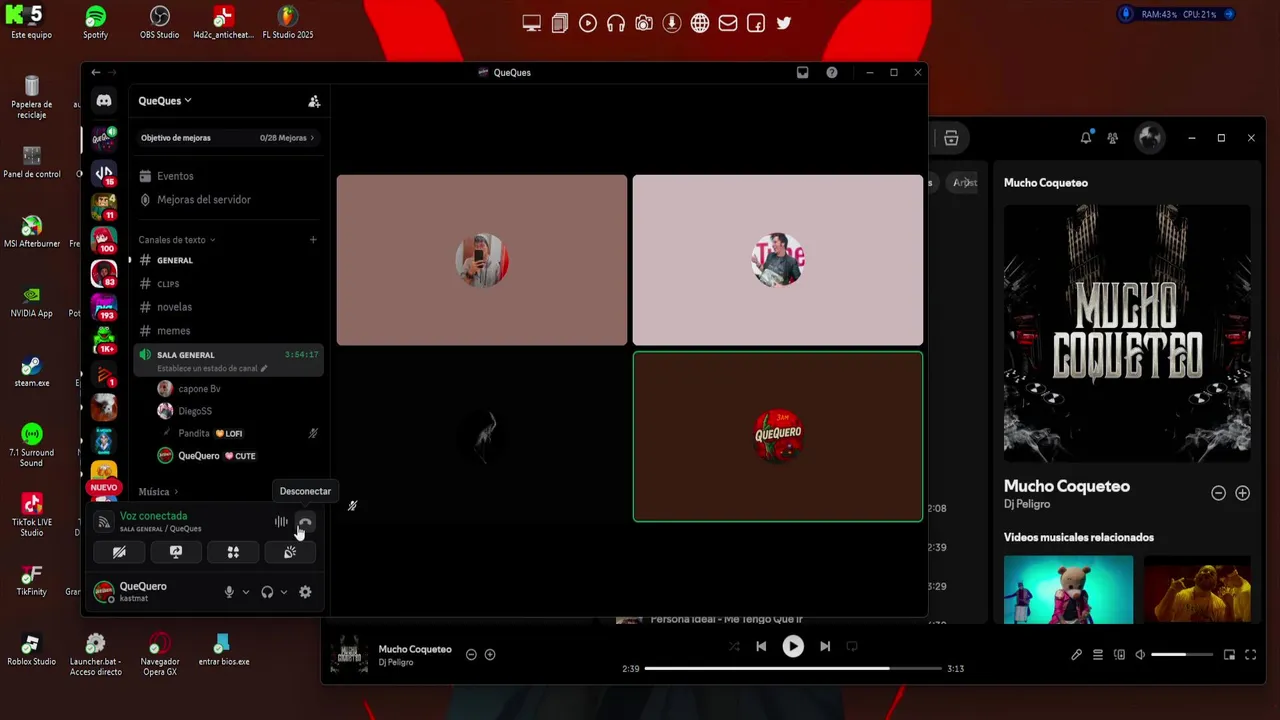This screenshot has height=720, width=1280.
Task: Mute Spotify volume speaker
Action: (x=1140, y=655)
